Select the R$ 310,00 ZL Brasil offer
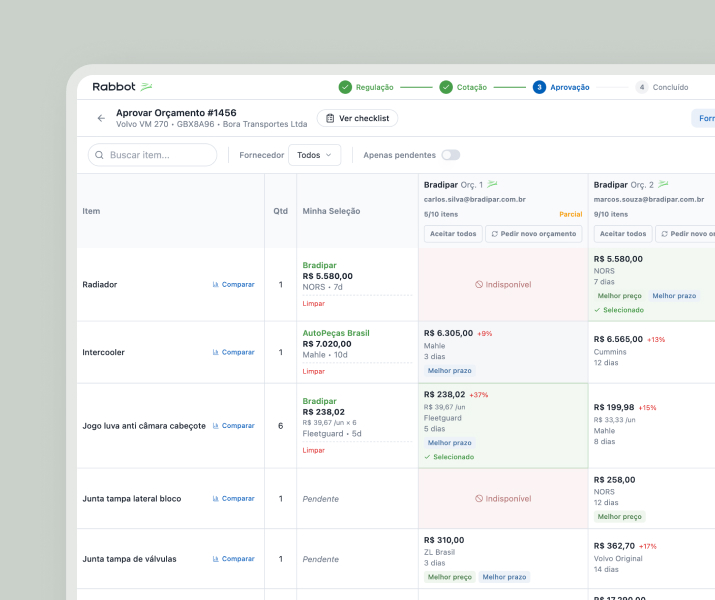 point(503,559)
